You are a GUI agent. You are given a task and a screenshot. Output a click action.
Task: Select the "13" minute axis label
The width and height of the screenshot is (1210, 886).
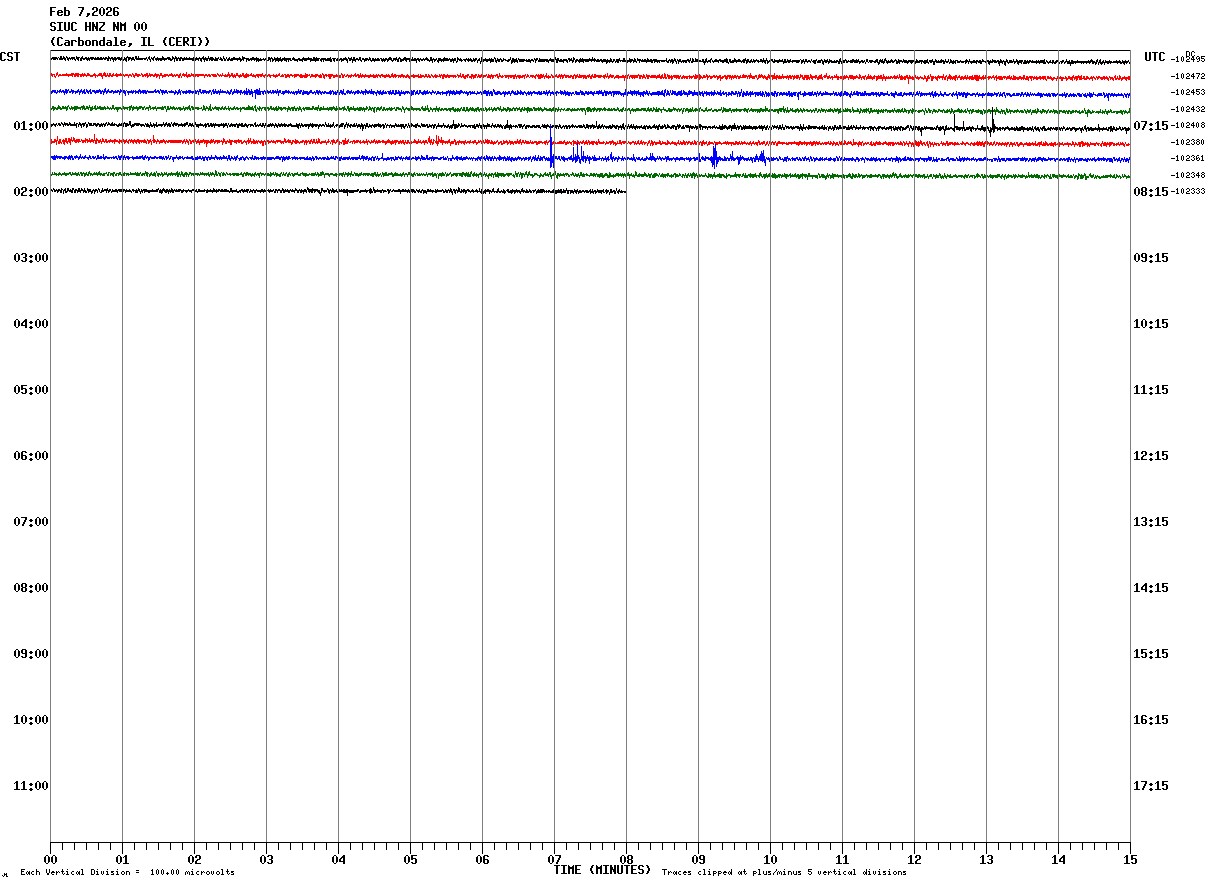pyautogui.click(x=986, y=859)
